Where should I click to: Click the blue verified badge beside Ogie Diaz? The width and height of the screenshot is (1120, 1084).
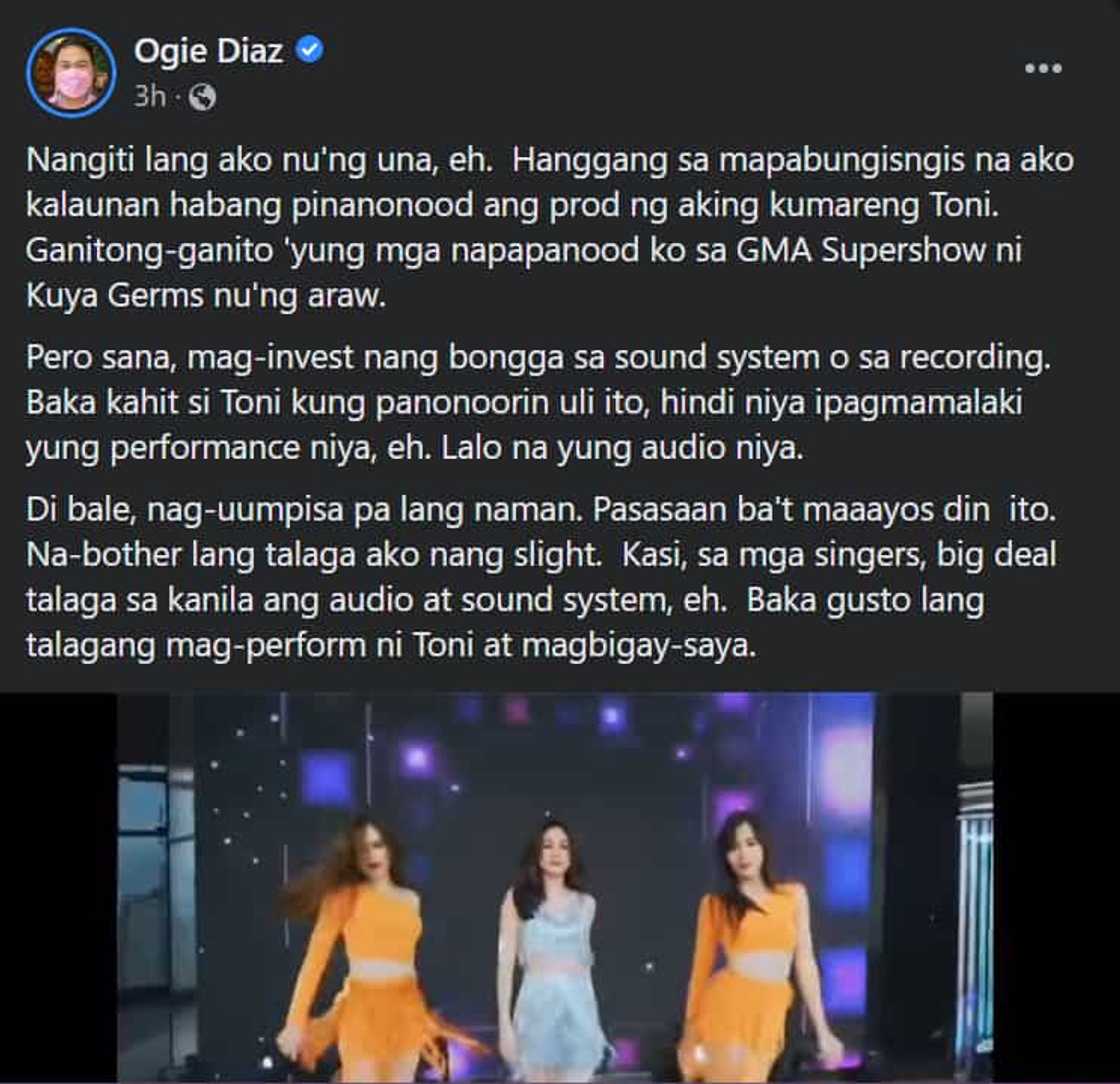click(310, 50)
